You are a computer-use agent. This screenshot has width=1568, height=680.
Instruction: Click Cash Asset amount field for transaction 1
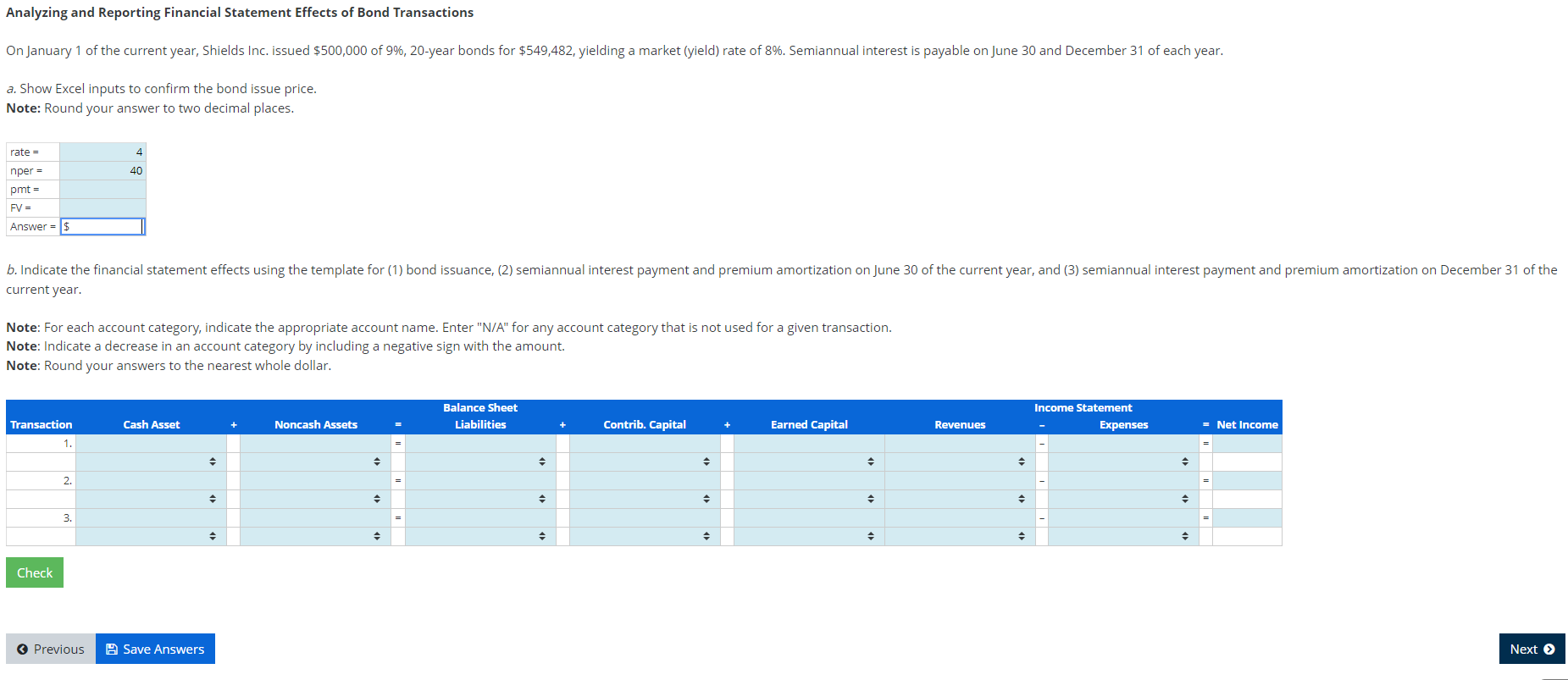pyautogui.click(x=151, y=443)
